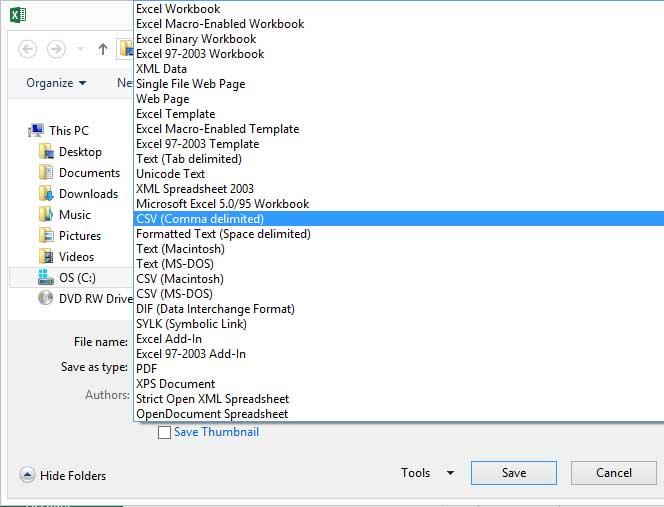The image size is (664, 507).
Task: Select Music folder icon in navigation pane
Action: 46,215
